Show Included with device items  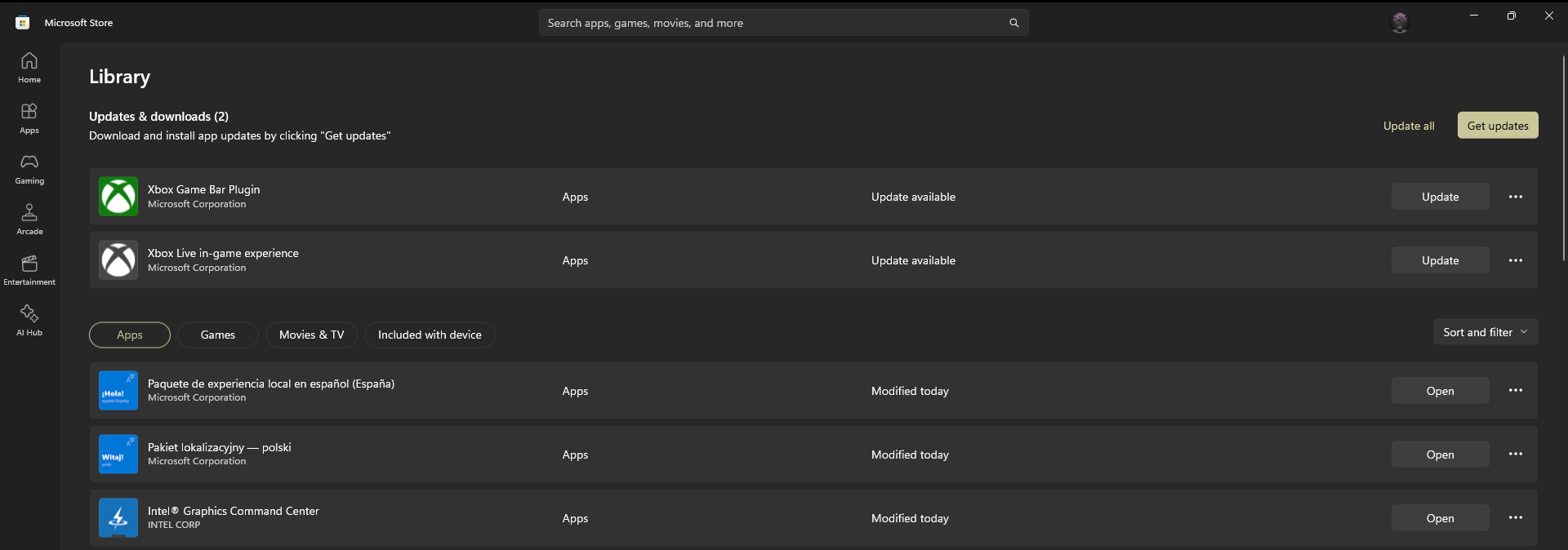[x=430, y=335]
